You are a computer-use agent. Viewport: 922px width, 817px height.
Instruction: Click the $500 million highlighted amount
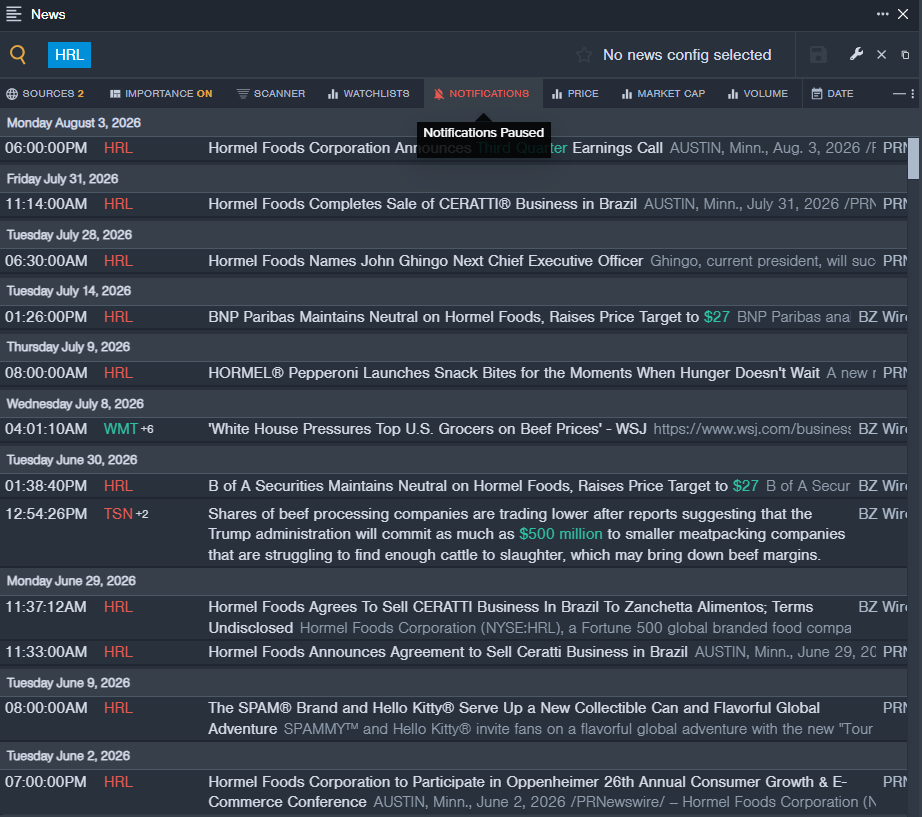point(560,534)
